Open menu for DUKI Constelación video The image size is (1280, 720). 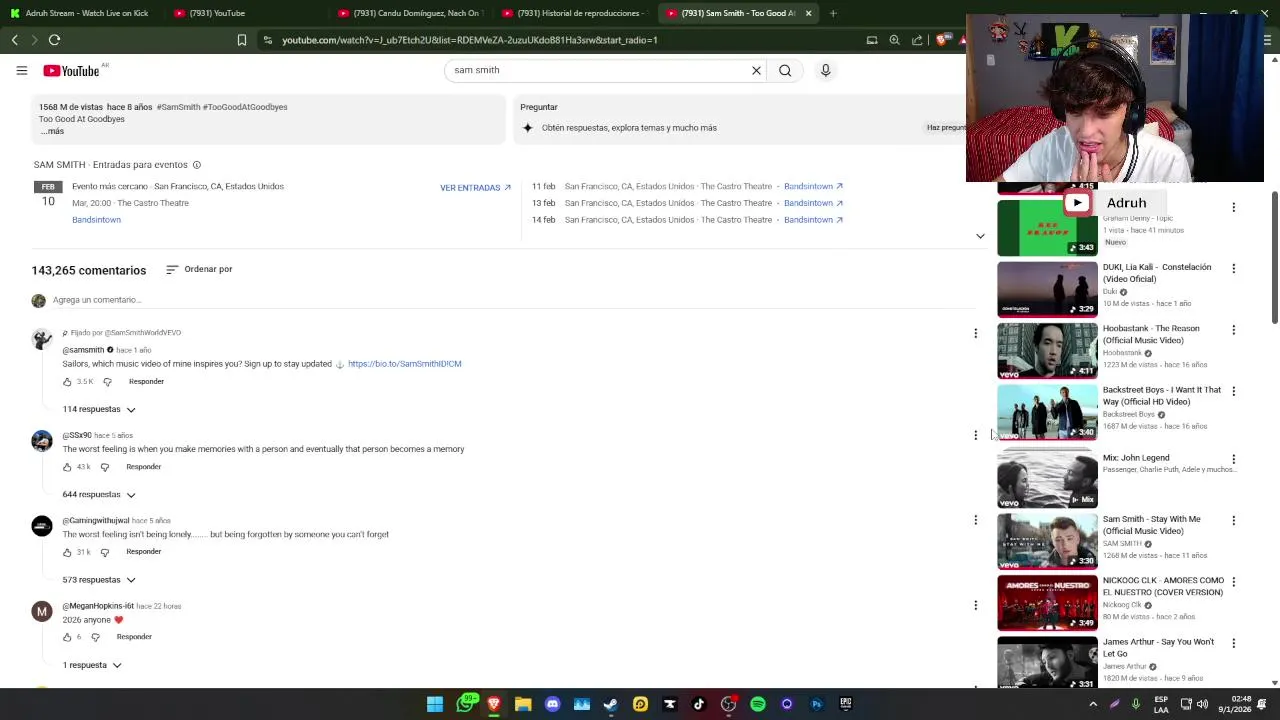click(1233, 268)
